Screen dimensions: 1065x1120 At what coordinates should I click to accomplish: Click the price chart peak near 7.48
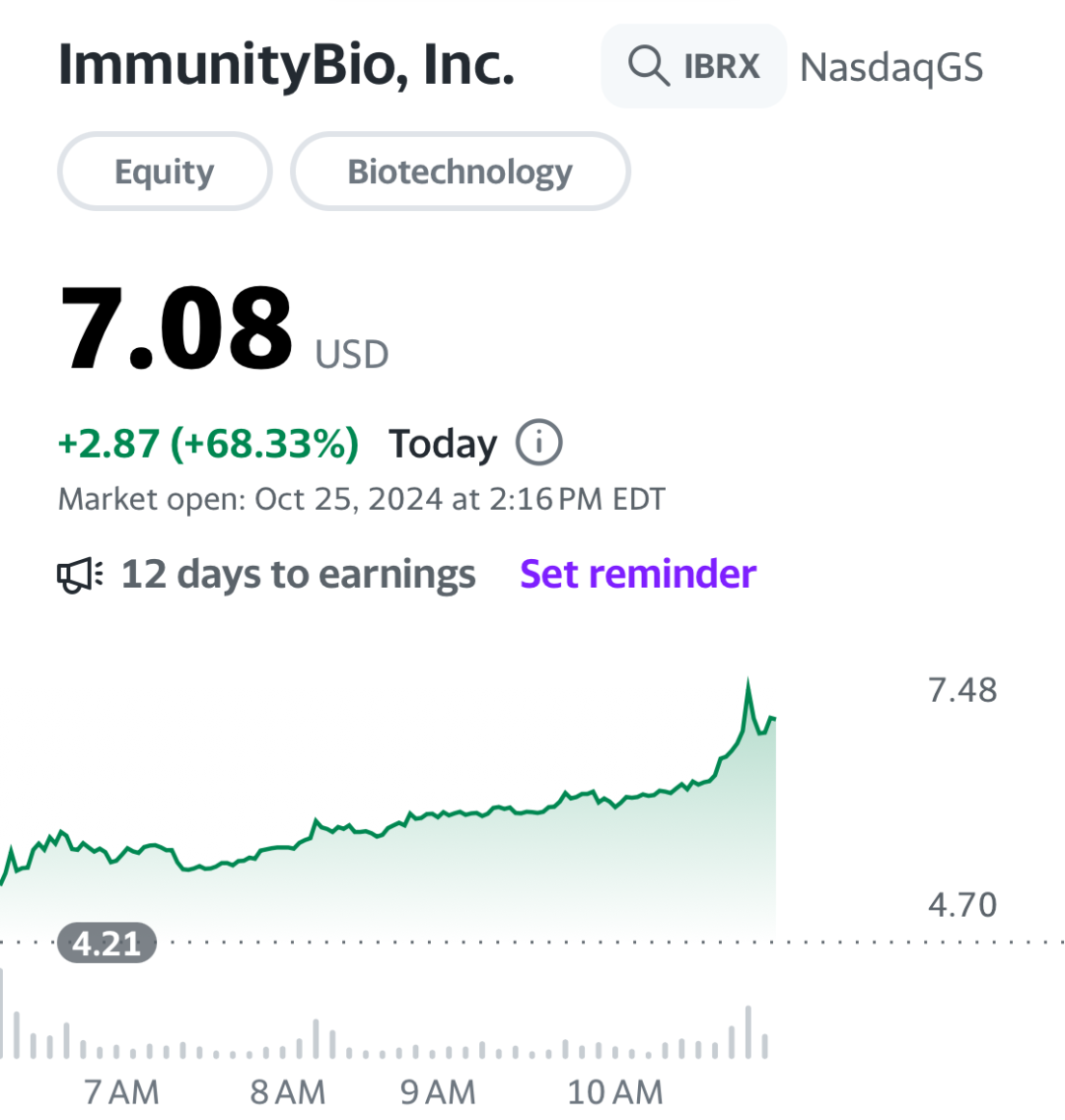tap(747, 682)
